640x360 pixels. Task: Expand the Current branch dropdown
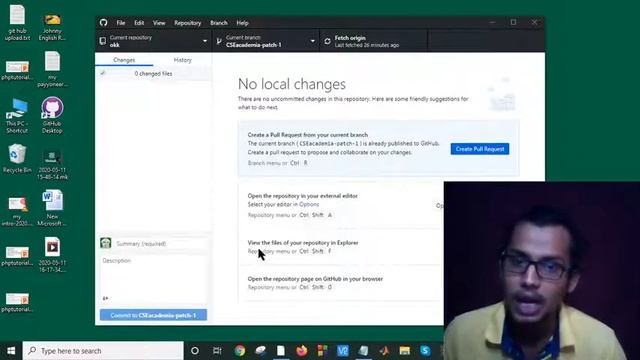click(265, 41)
